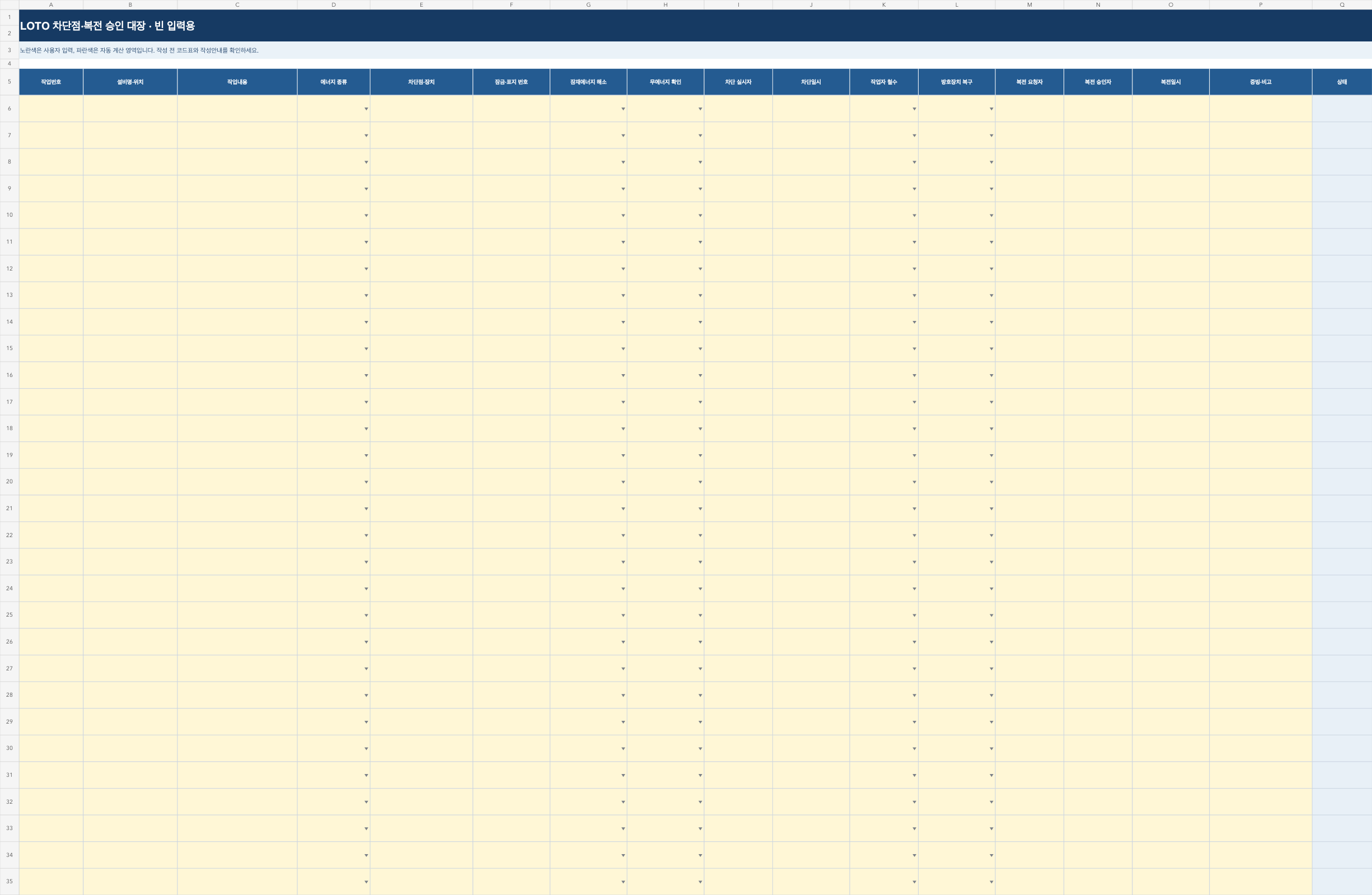The width and height of the screenshot is (1372, 895).
Task: Open the 잠재에너지 해소 dropdown in row 8
Action: click(623, 162)
